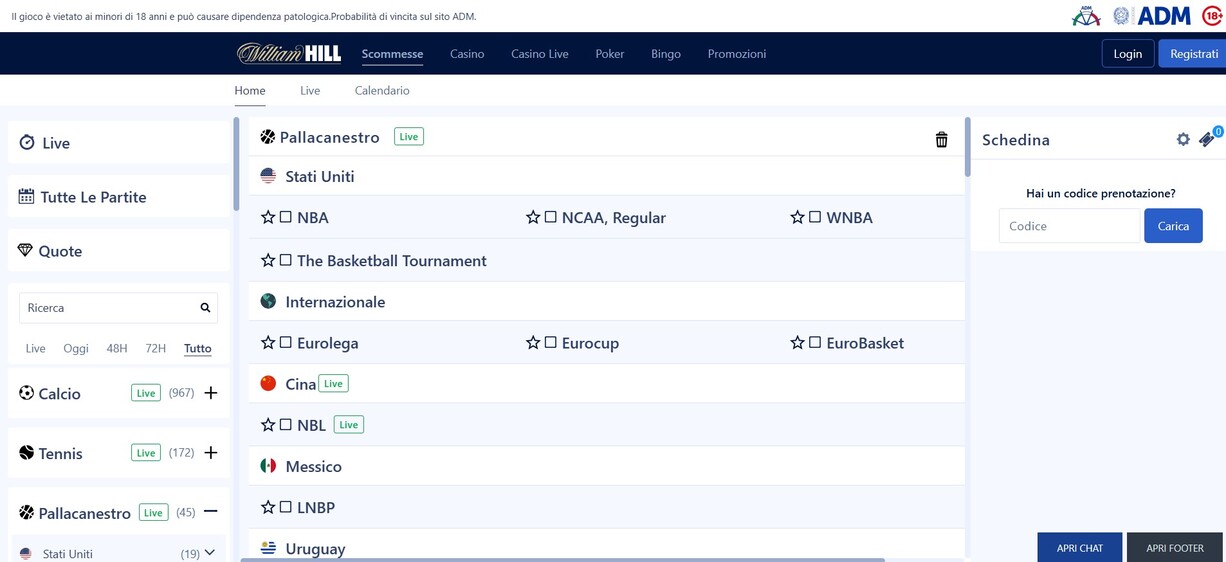This screenshot has width=1226, height=562.
Task: Open the Scommesse section
Action: pyautogui.click(x=392, y=54)
